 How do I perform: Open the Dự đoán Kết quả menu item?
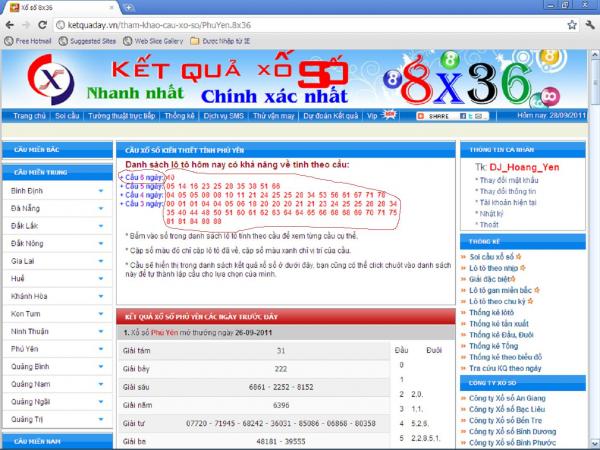click(x=331, y=116)
